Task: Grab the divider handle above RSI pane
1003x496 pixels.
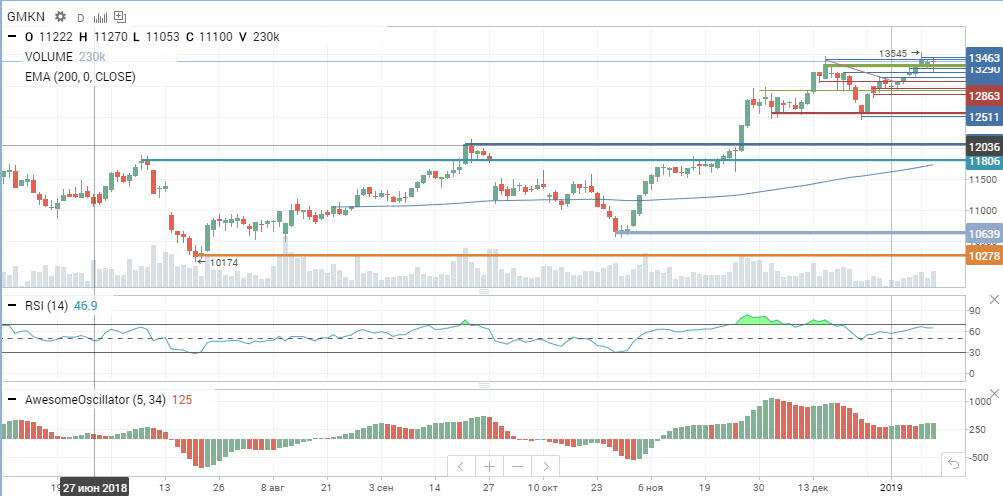Action: 484,291
